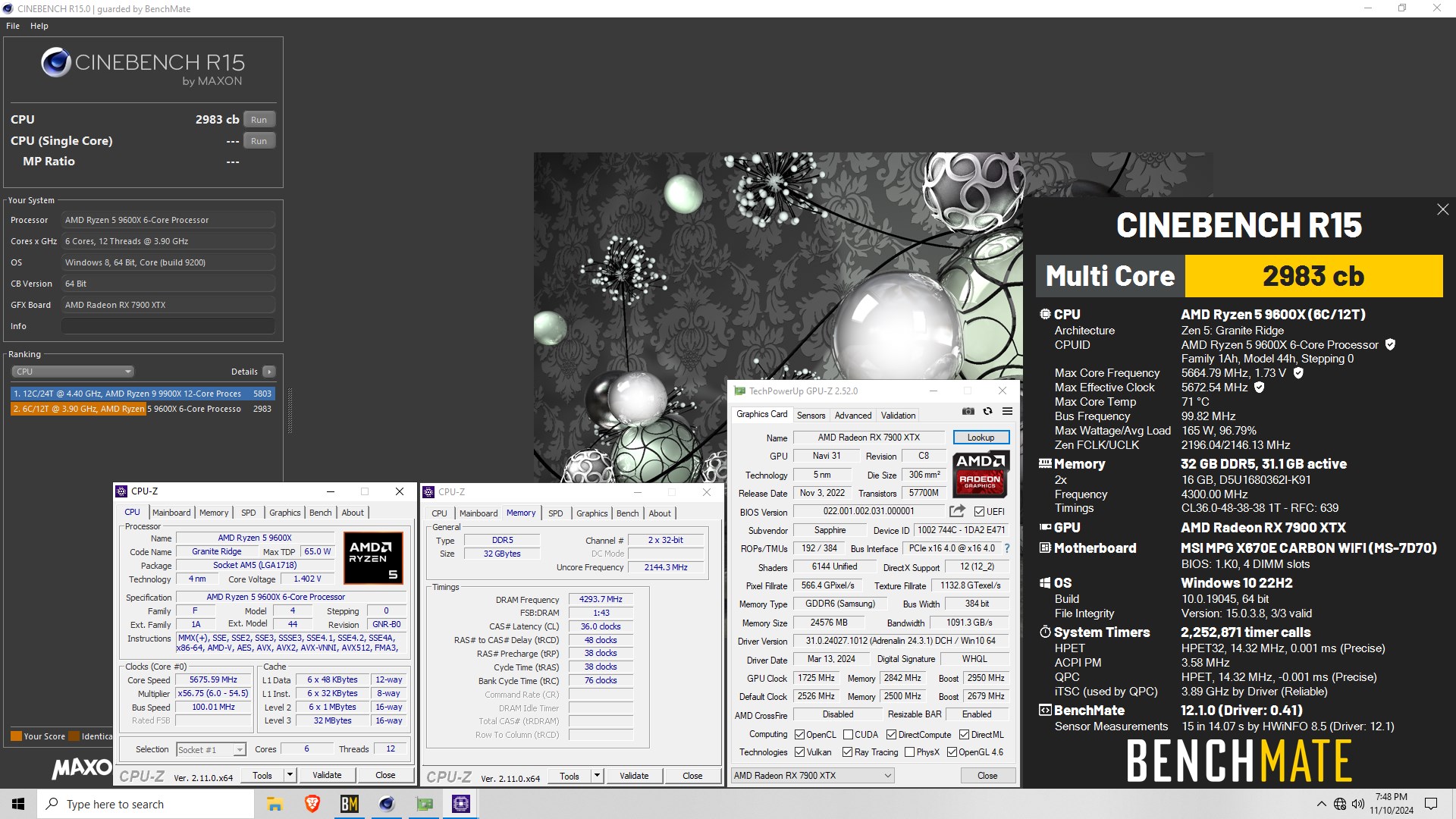Click the orange Your Score legend swatch
Image resolution: width=1456 pixels, height=819 pixels.
point(16,736)
